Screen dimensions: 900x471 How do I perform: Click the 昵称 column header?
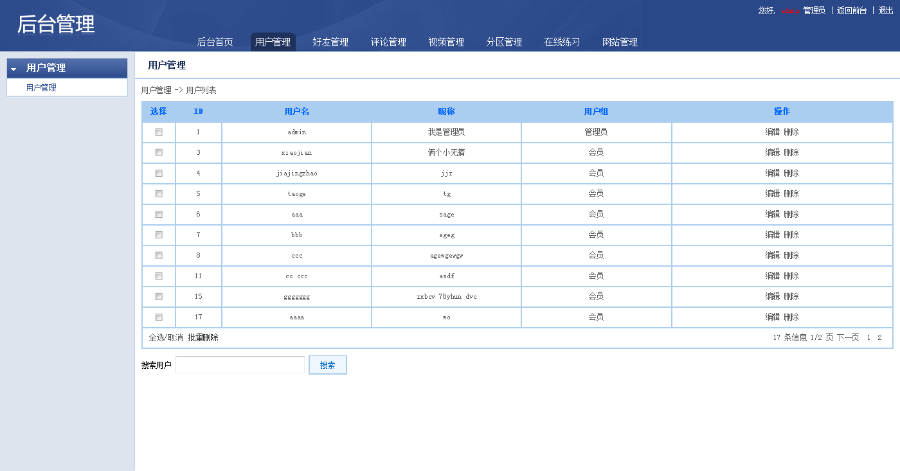[447, 112]
